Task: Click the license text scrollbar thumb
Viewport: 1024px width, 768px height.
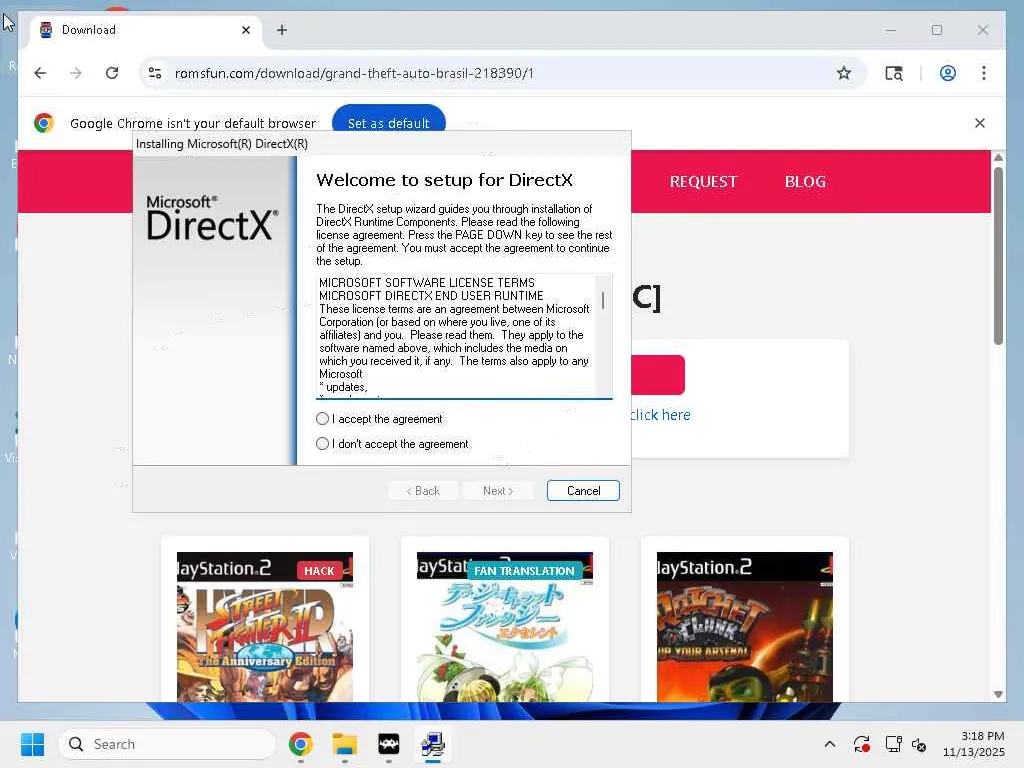Action: point(603,300)
